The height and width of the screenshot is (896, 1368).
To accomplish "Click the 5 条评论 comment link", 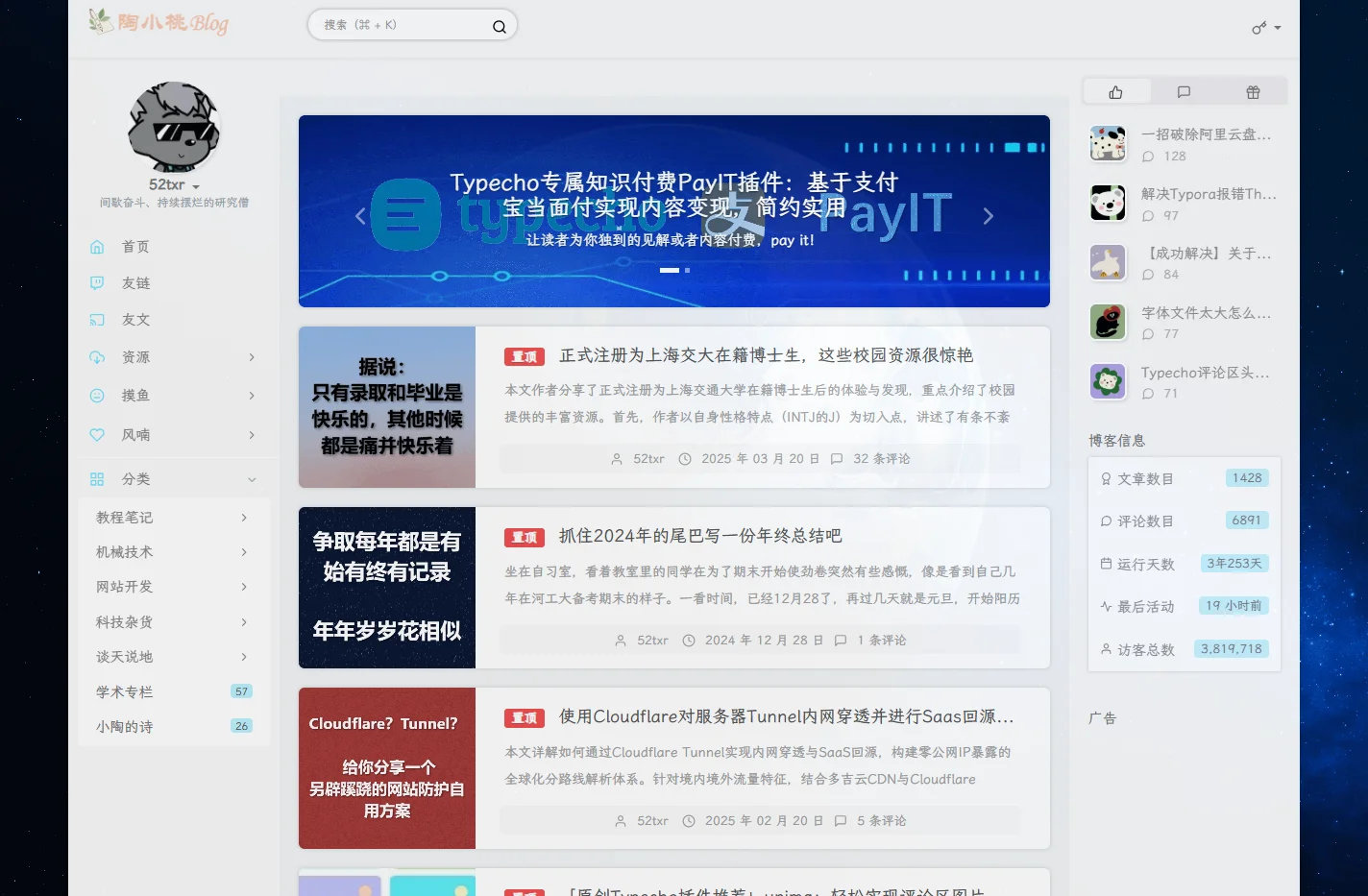I will pyautogui.click(x=882, y=820).
